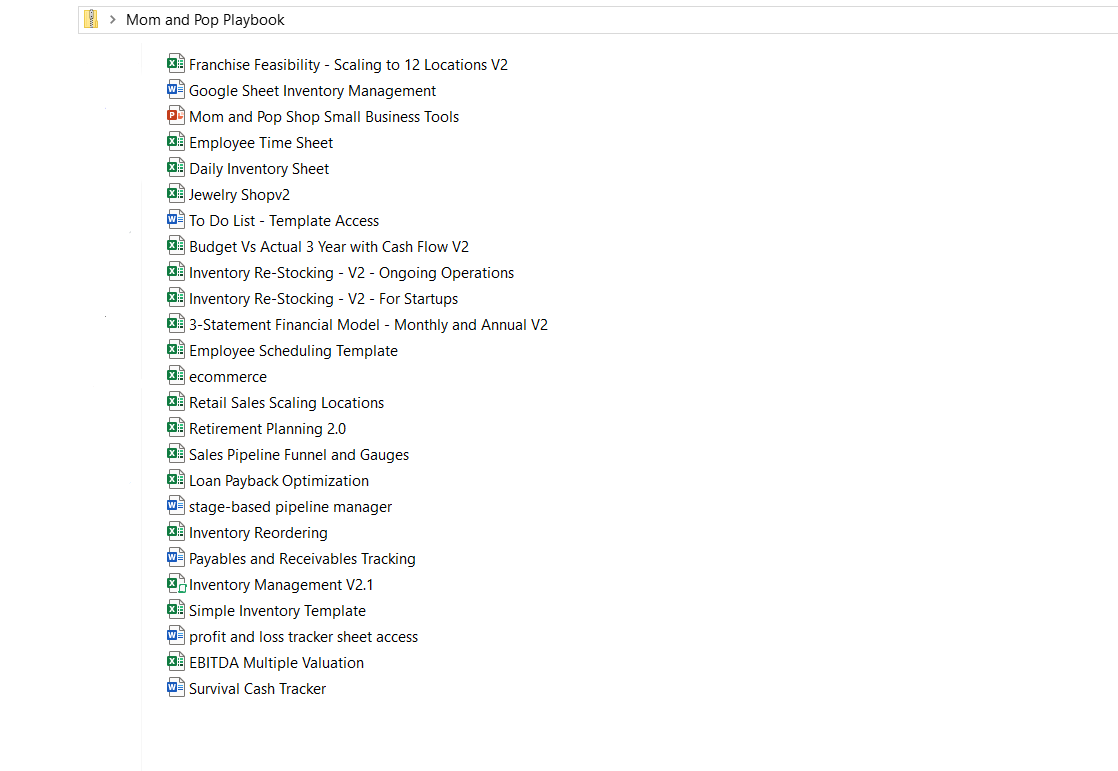
Task: Select file name Mom and Pop Shop Small Business Tools
Action: tap(324, 117)
